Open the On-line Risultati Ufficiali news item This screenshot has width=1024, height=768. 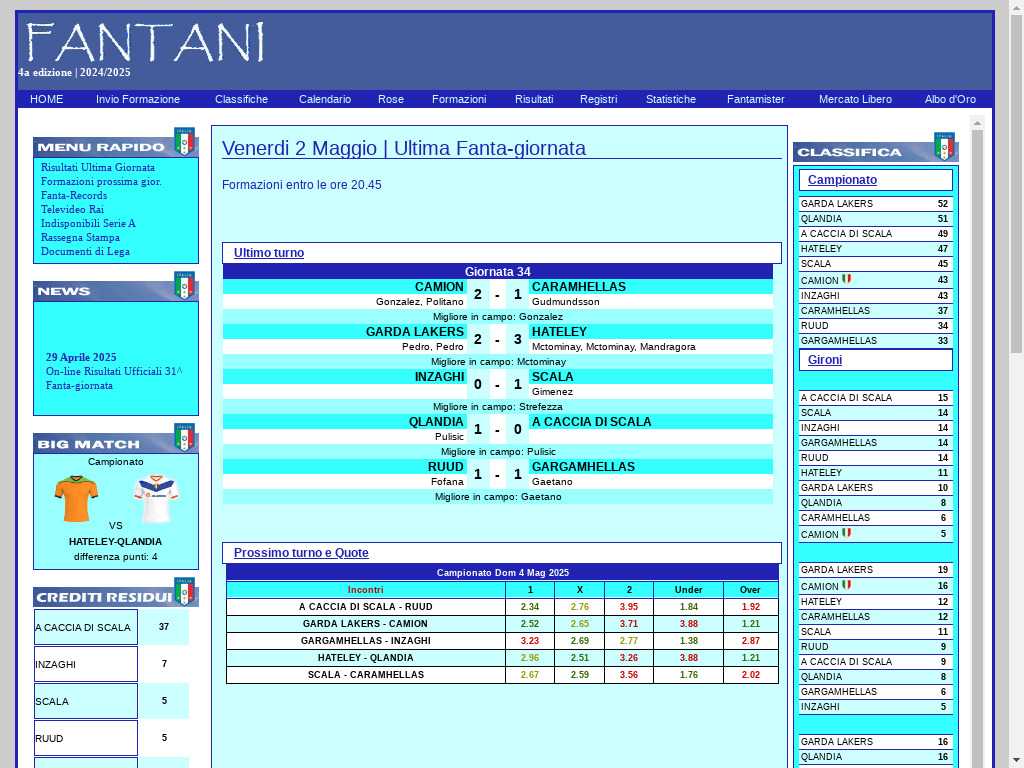(114, 378)
